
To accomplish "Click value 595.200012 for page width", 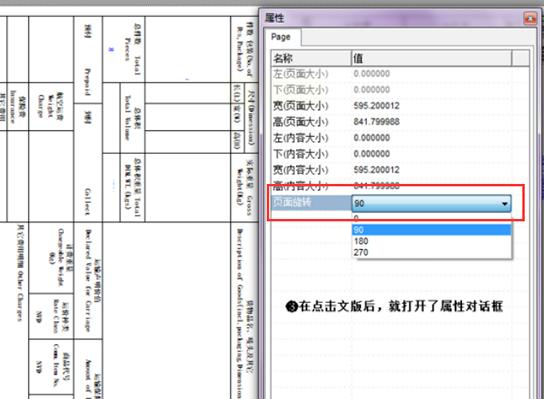I will click(376, 105).
